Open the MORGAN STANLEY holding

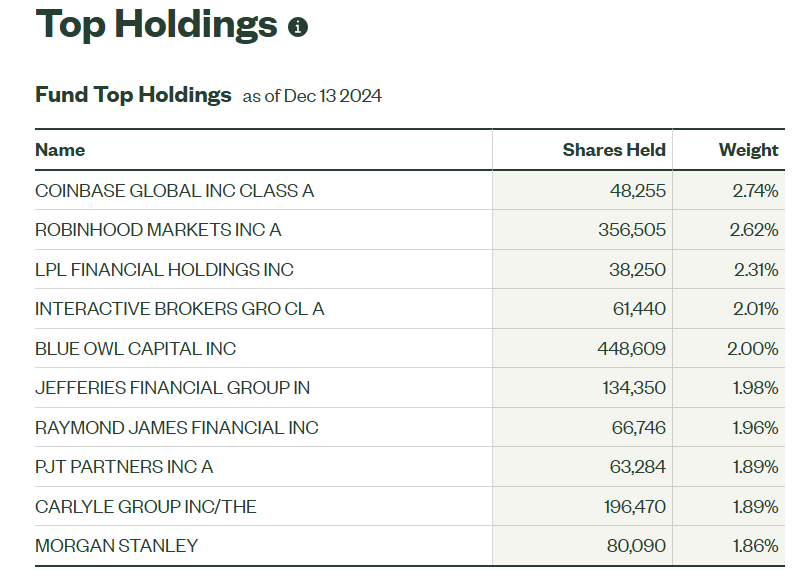116,546
